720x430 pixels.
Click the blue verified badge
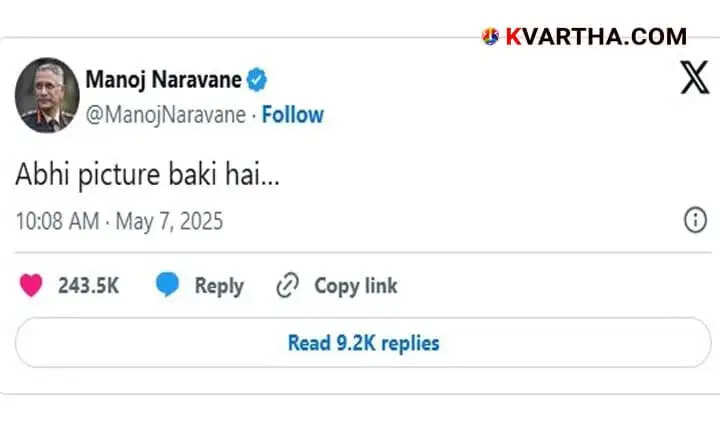pos(258,79)
